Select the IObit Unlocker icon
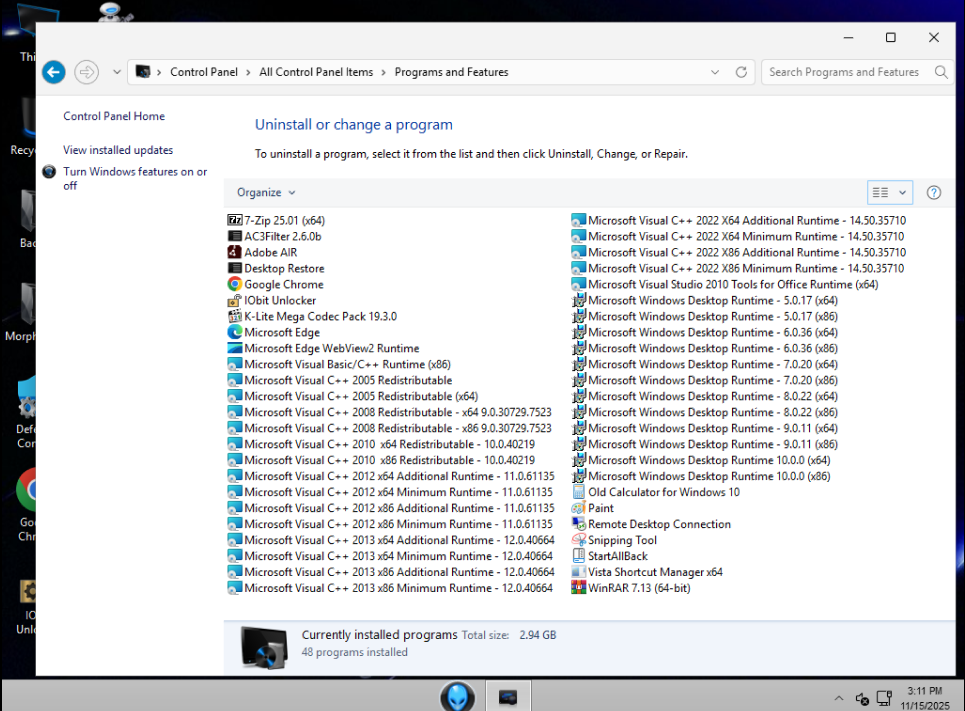The width and height of the screenshot is (965, 711). 234,300
